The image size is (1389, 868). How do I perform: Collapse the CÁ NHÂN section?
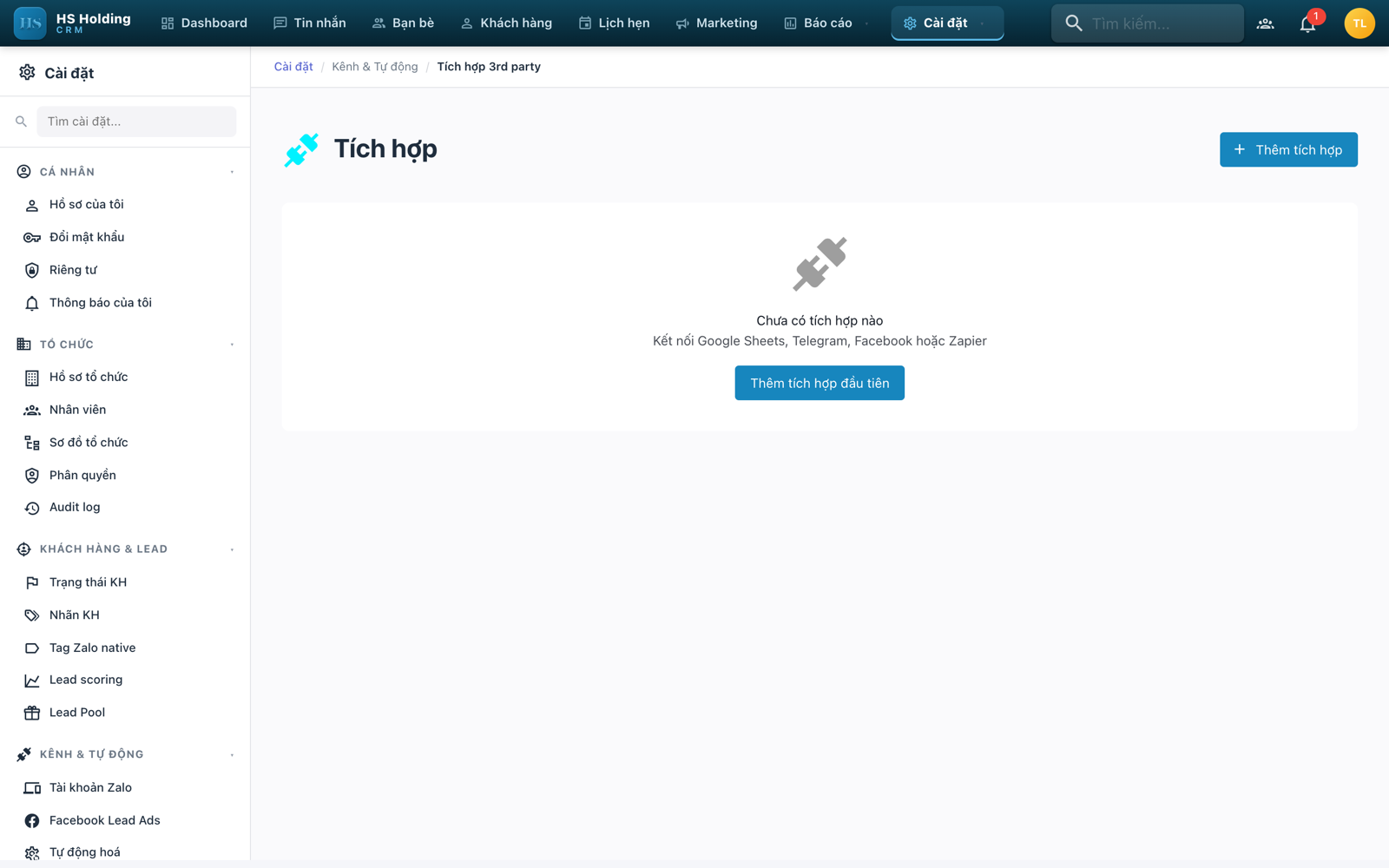tap(232, 172)
